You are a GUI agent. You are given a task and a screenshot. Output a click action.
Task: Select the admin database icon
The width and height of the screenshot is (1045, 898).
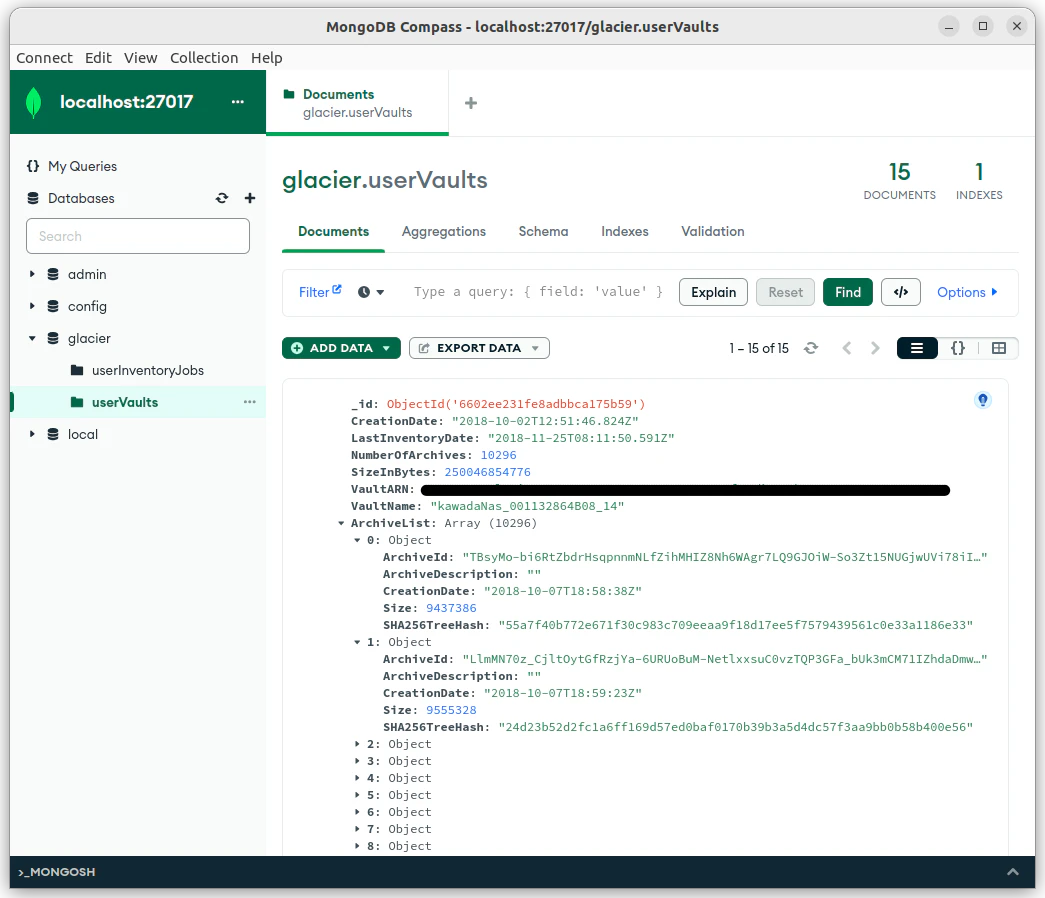53,274
